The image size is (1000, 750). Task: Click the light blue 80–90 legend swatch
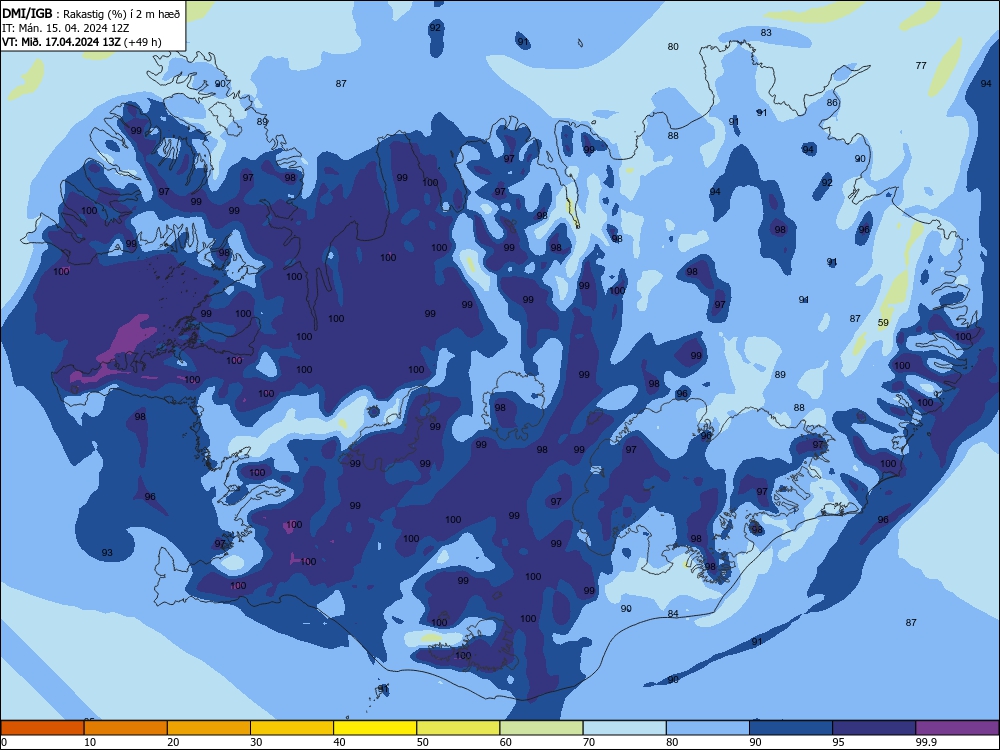click(708, 728)
